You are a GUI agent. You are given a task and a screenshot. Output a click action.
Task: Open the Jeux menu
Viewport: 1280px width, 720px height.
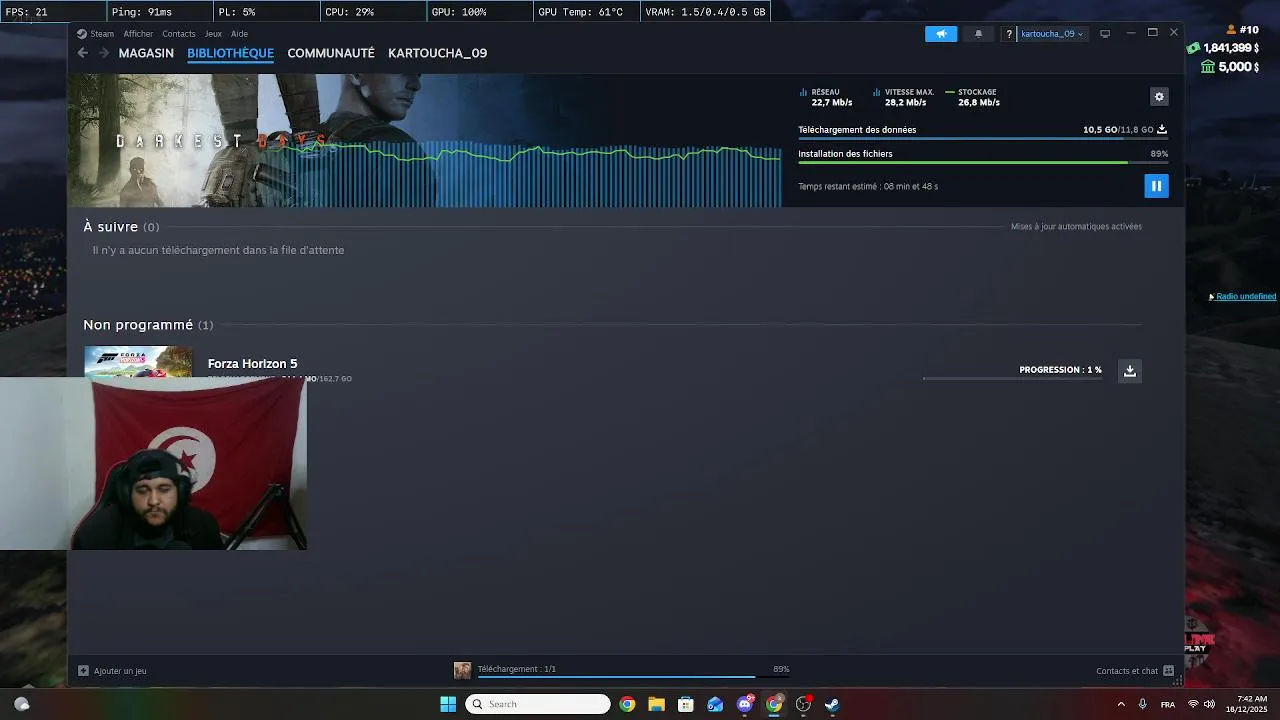tap(213, 34)
